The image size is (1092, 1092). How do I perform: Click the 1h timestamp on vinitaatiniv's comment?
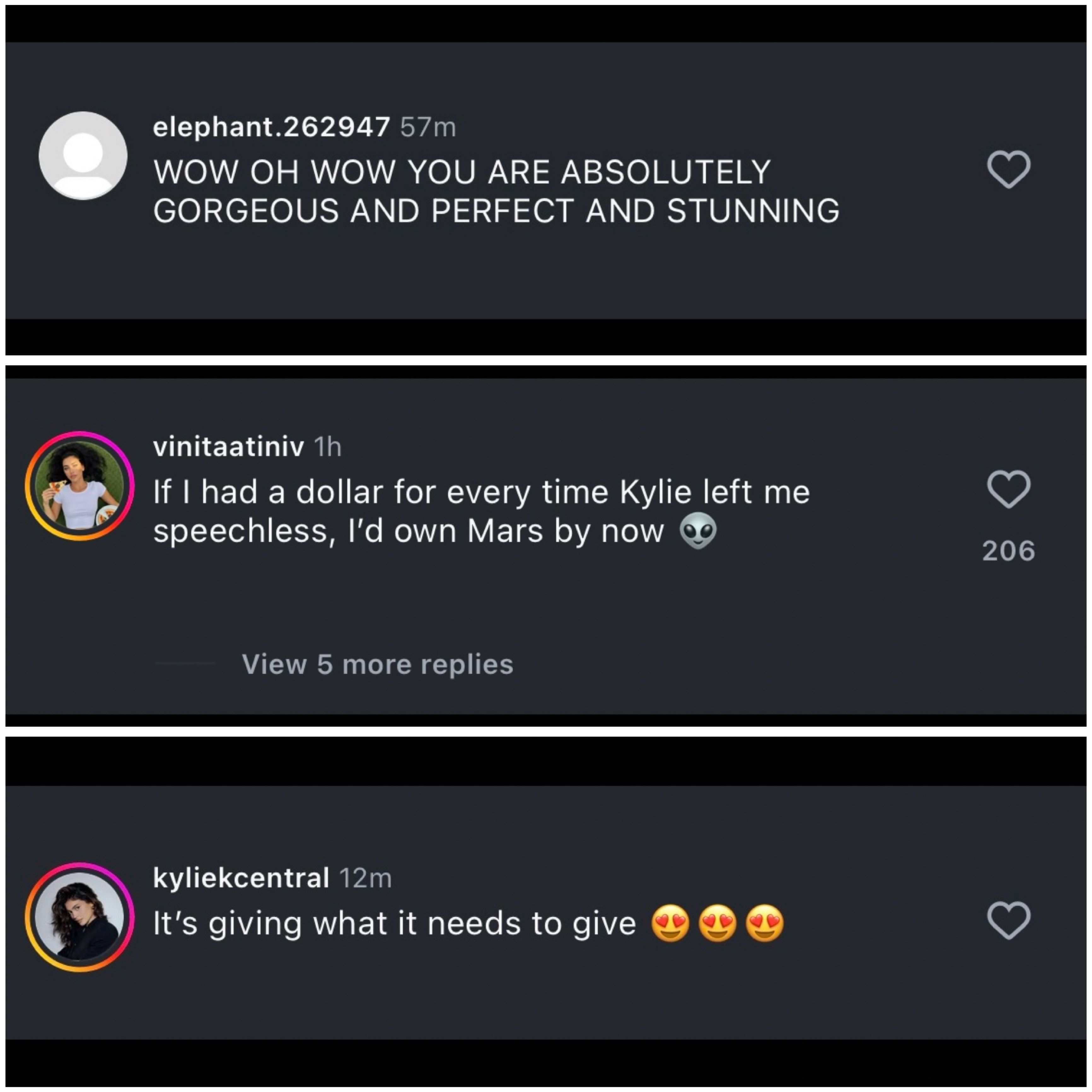(328, 448)
